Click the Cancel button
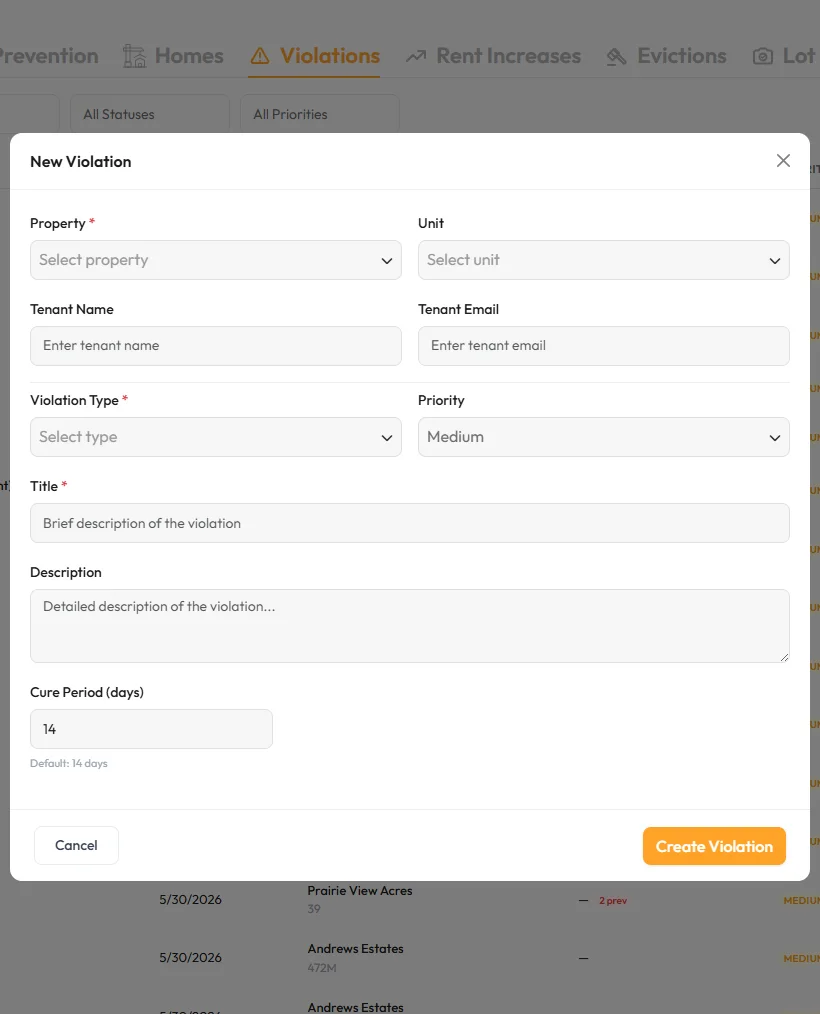The image size is (820, 1014). point(76,845)
